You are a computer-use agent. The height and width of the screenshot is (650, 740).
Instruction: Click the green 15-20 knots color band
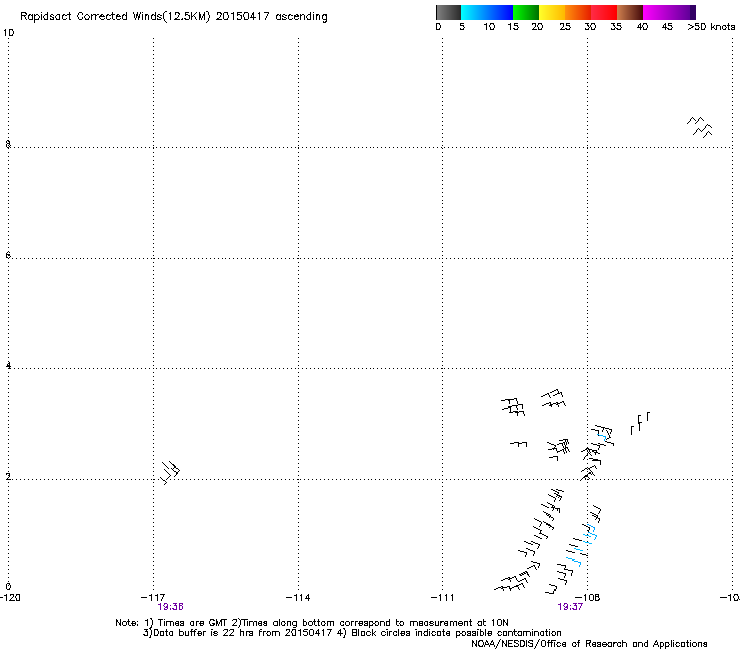coord(526,12)
